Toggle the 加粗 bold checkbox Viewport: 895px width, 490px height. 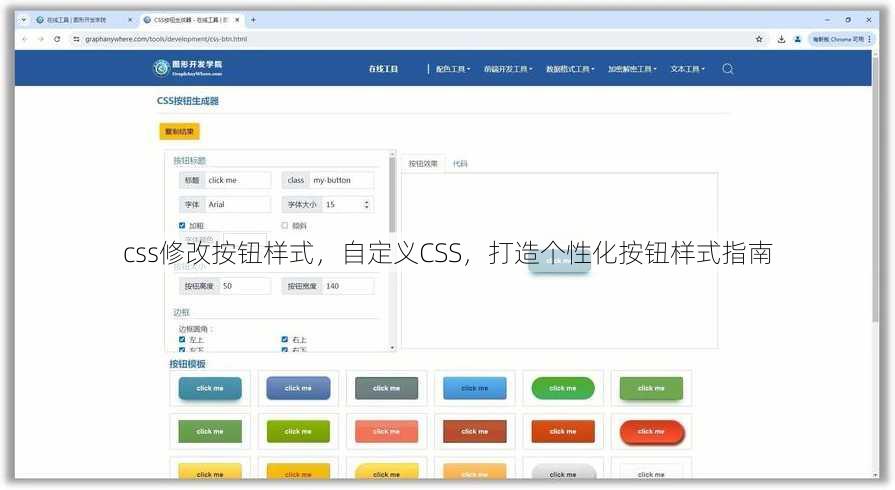click(182, 226)
